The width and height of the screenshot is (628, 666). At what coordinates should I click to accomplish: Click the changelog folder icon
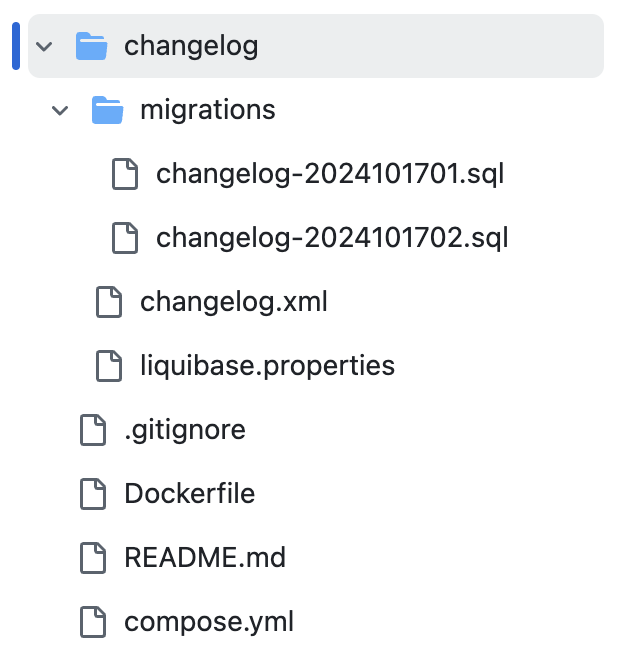point(92,46)
